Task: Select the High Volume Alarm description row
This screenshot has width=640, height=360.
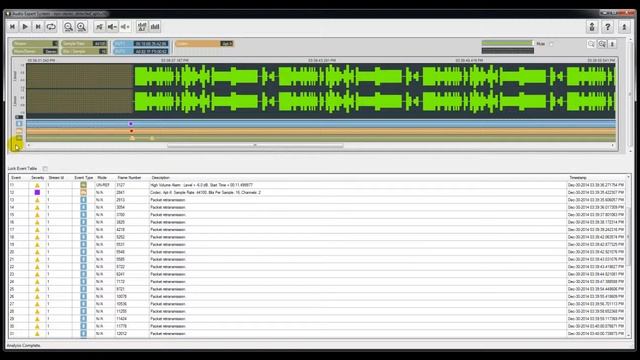Action: click(x=201, y=185)
